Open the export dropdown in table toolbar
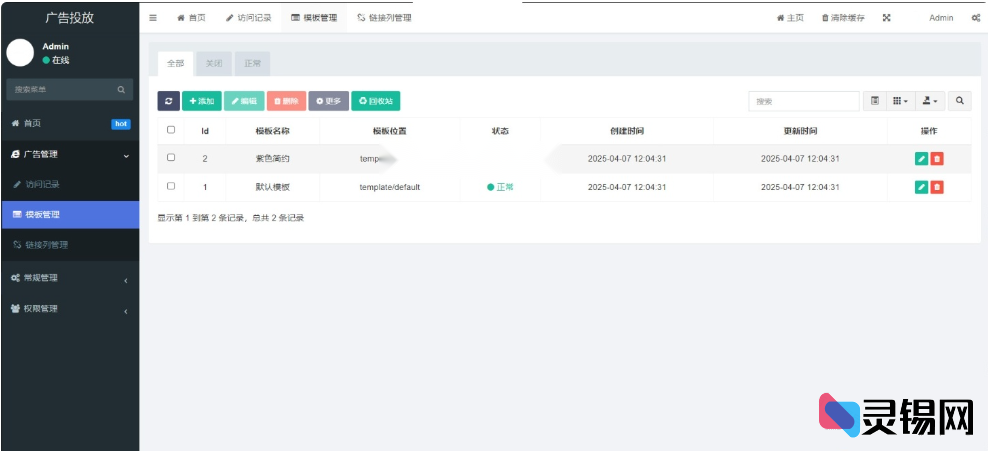This screenshot has width=988, height=451. coord(929,101)
